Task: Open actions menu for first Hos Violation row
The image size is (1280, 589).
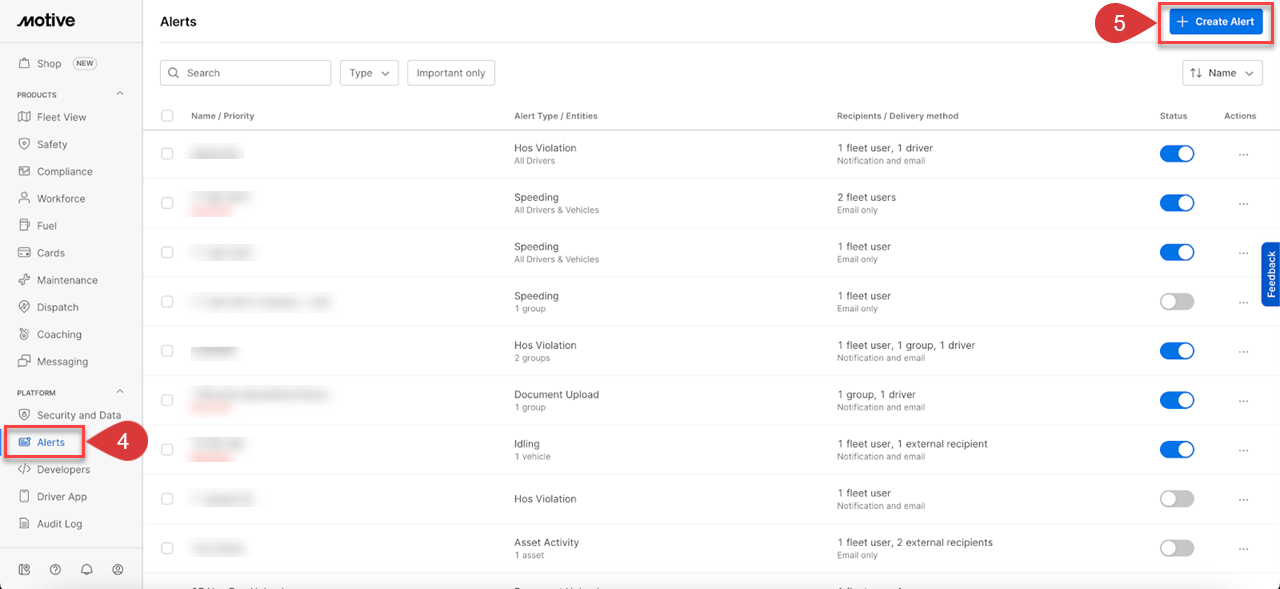Action: pos(1243,154)
